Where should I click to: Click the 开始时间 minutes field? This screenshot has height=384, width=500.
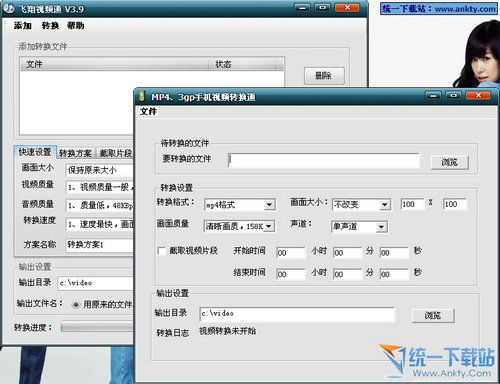[x=348, y=253]
